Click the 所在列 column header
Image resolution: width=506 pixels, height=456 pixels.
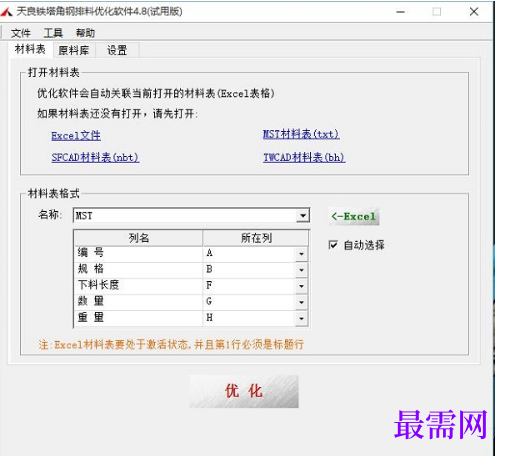(256, 238)
